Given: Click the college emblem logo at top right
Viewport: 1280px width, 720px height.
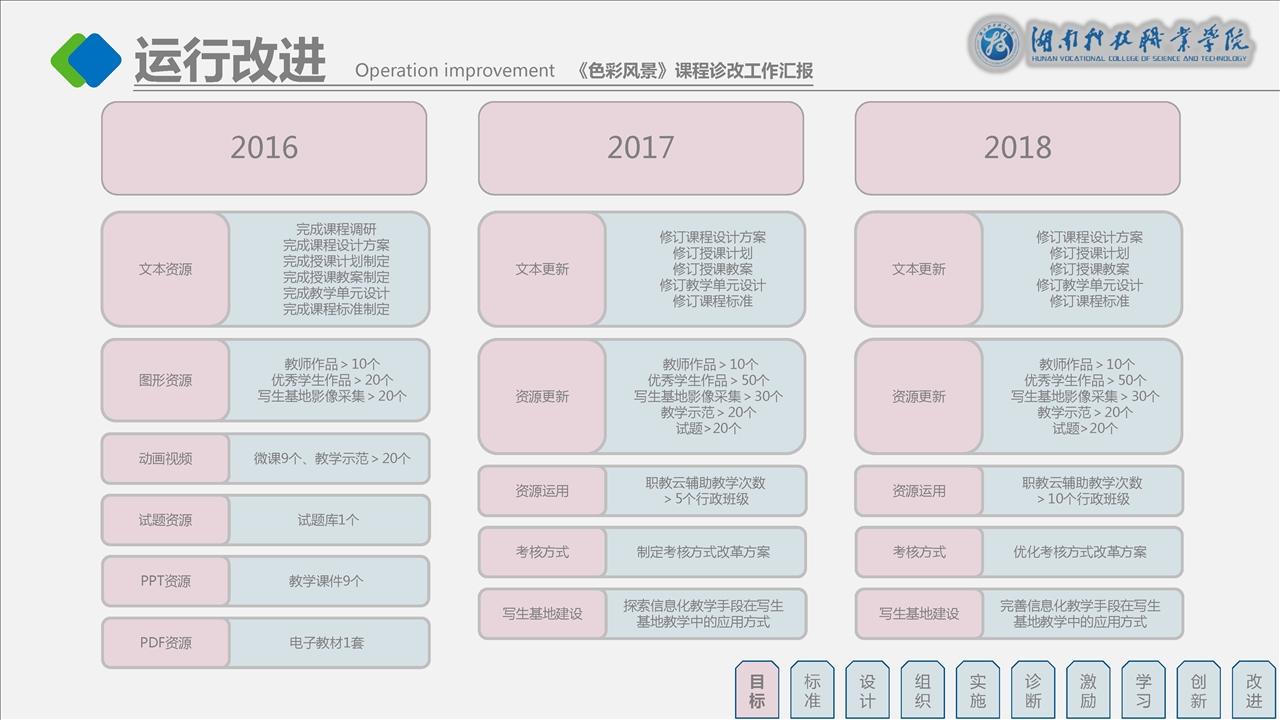Looking at the screenshot, I should (x=995, y=44).
